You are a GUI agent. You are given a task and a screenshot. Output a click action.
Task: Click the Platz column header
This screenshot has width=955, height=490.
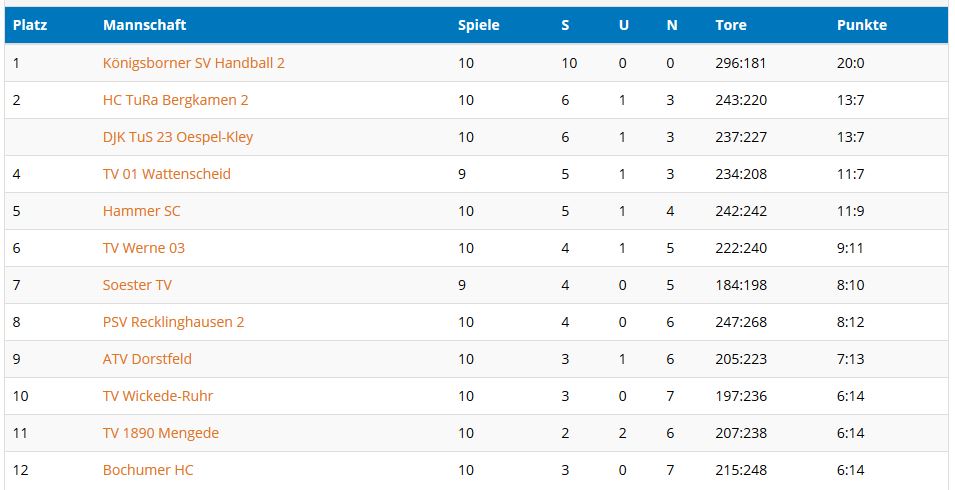click(x=30, y=26)
